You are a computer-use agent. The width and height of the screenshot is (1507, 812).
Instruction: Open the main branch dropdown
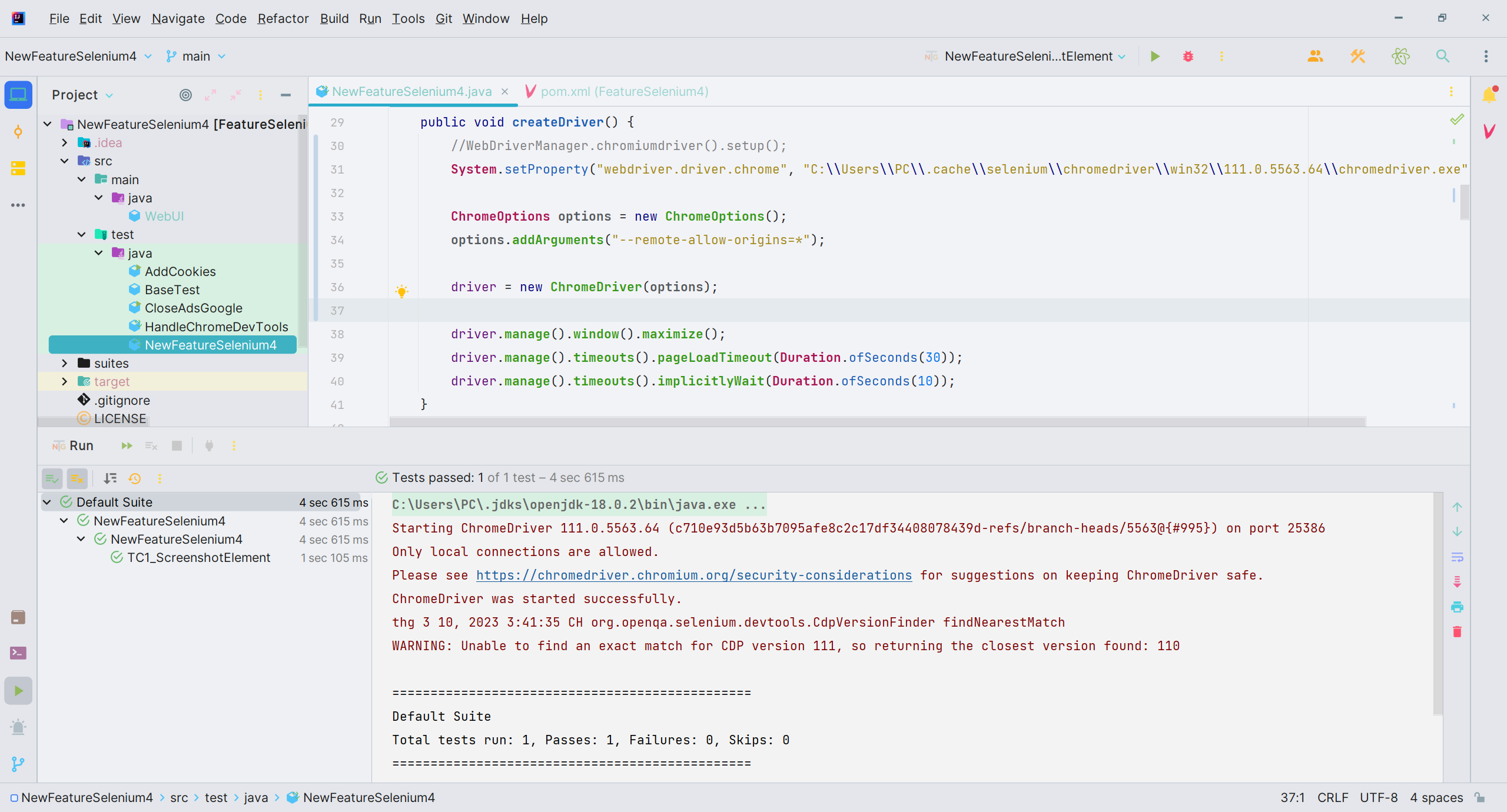click(x=196, y=56)
